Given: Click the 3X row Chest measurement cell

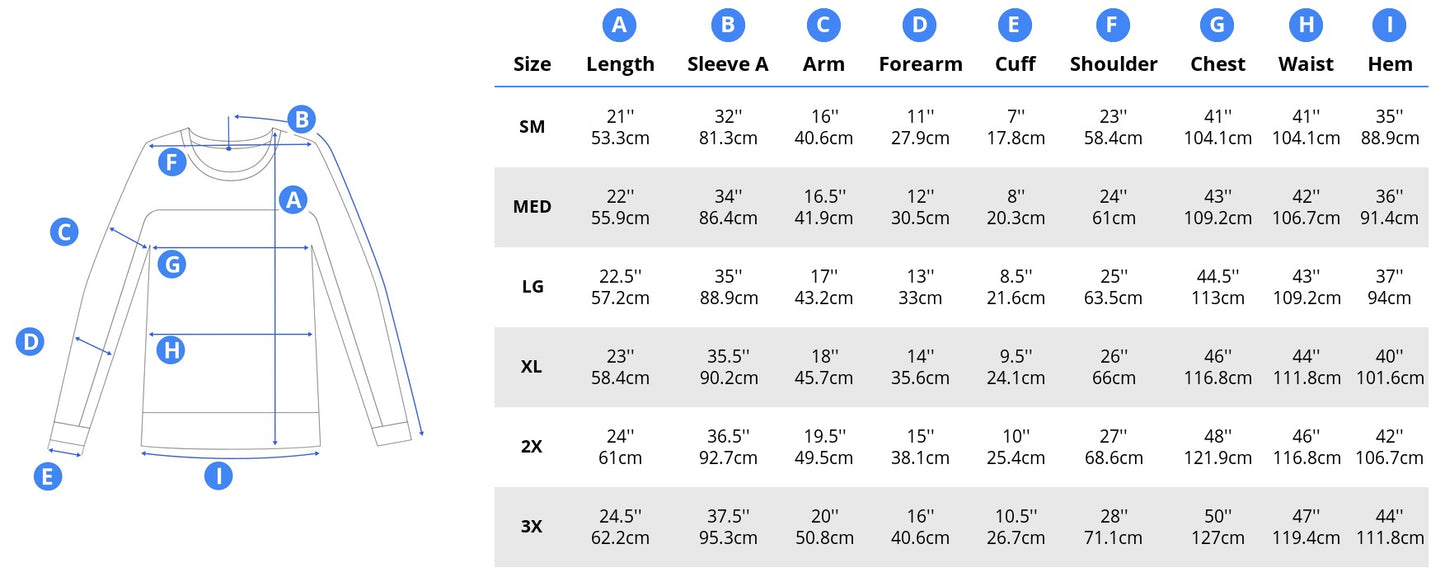Looking at the screenshot, I should pyautogui.click(x=1217, y=527).
